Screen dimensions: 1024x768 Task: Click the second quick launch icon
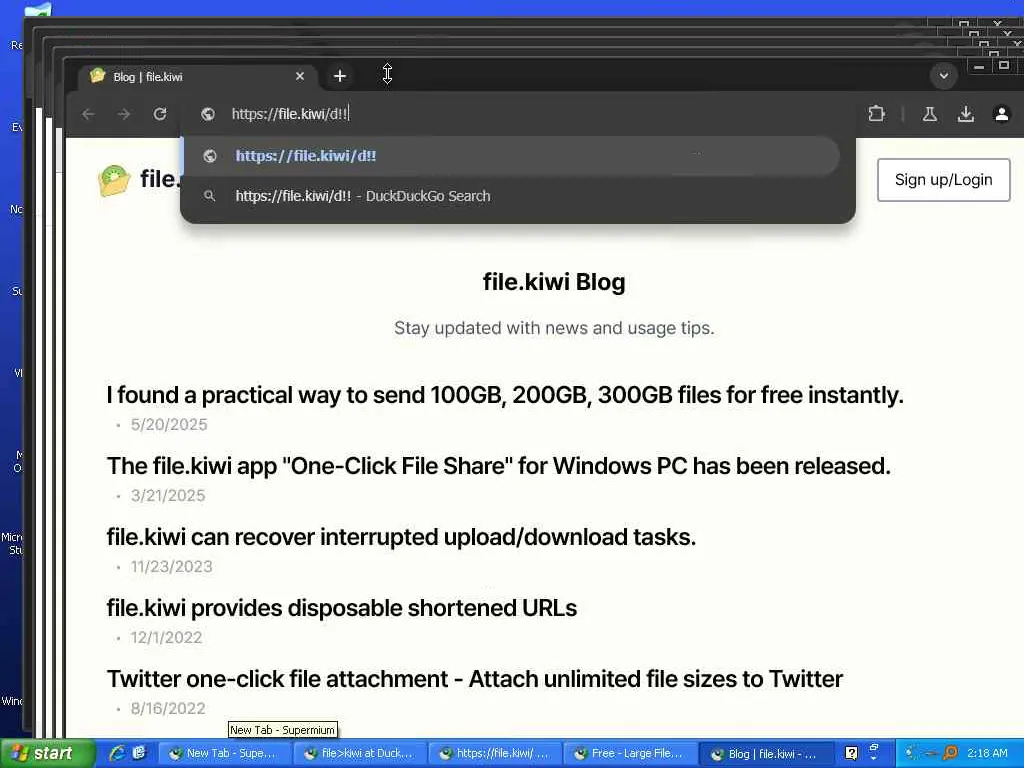click(139, 753)
